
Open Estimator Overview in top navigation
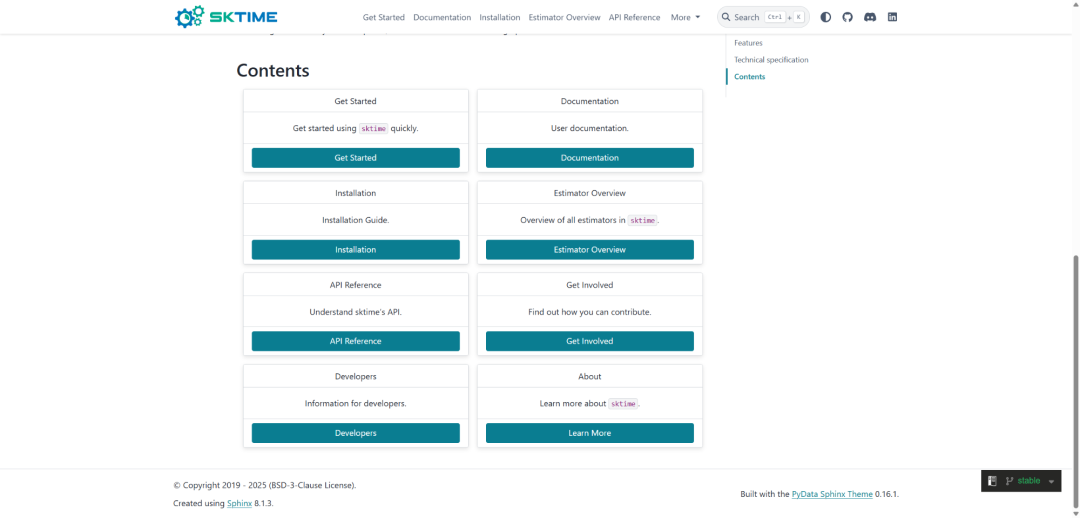pyautogui.click(x=564, y=17)
